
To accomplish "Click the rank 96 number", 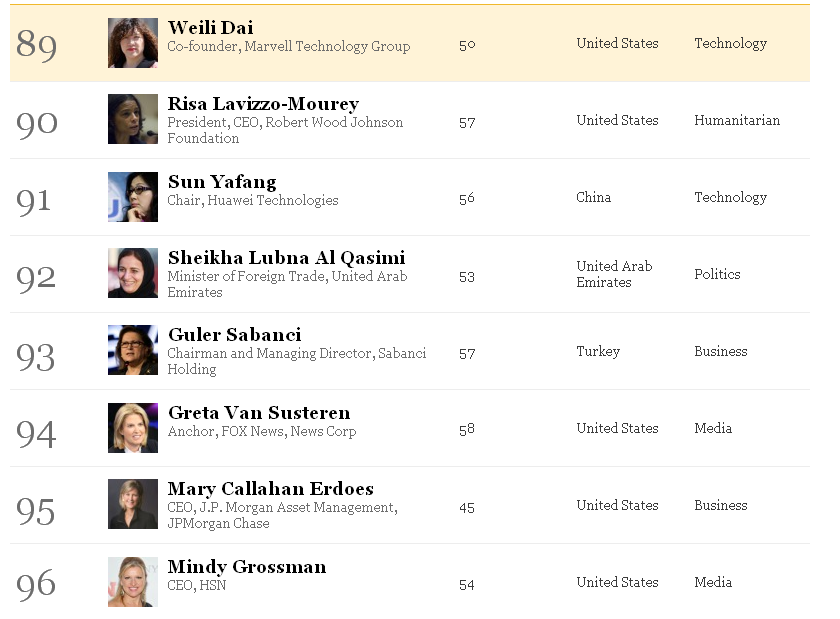I will (36, 584).
